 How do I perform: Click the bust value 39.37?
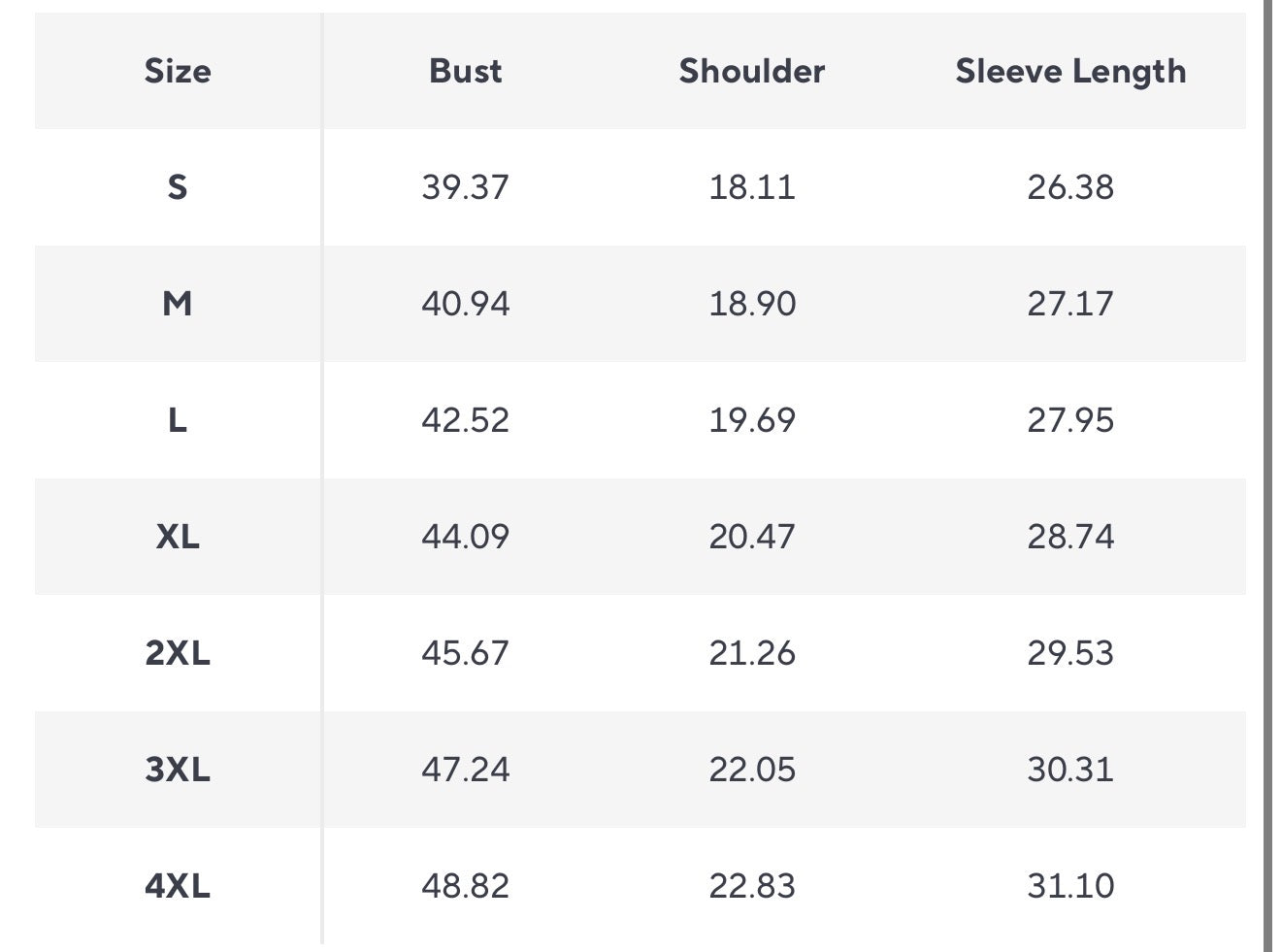(x=465, y=186)
